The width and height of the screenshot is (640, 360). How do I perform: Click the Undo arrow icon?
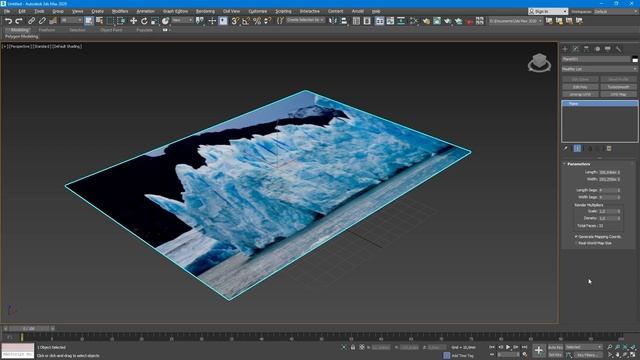[x=8, y=21]
